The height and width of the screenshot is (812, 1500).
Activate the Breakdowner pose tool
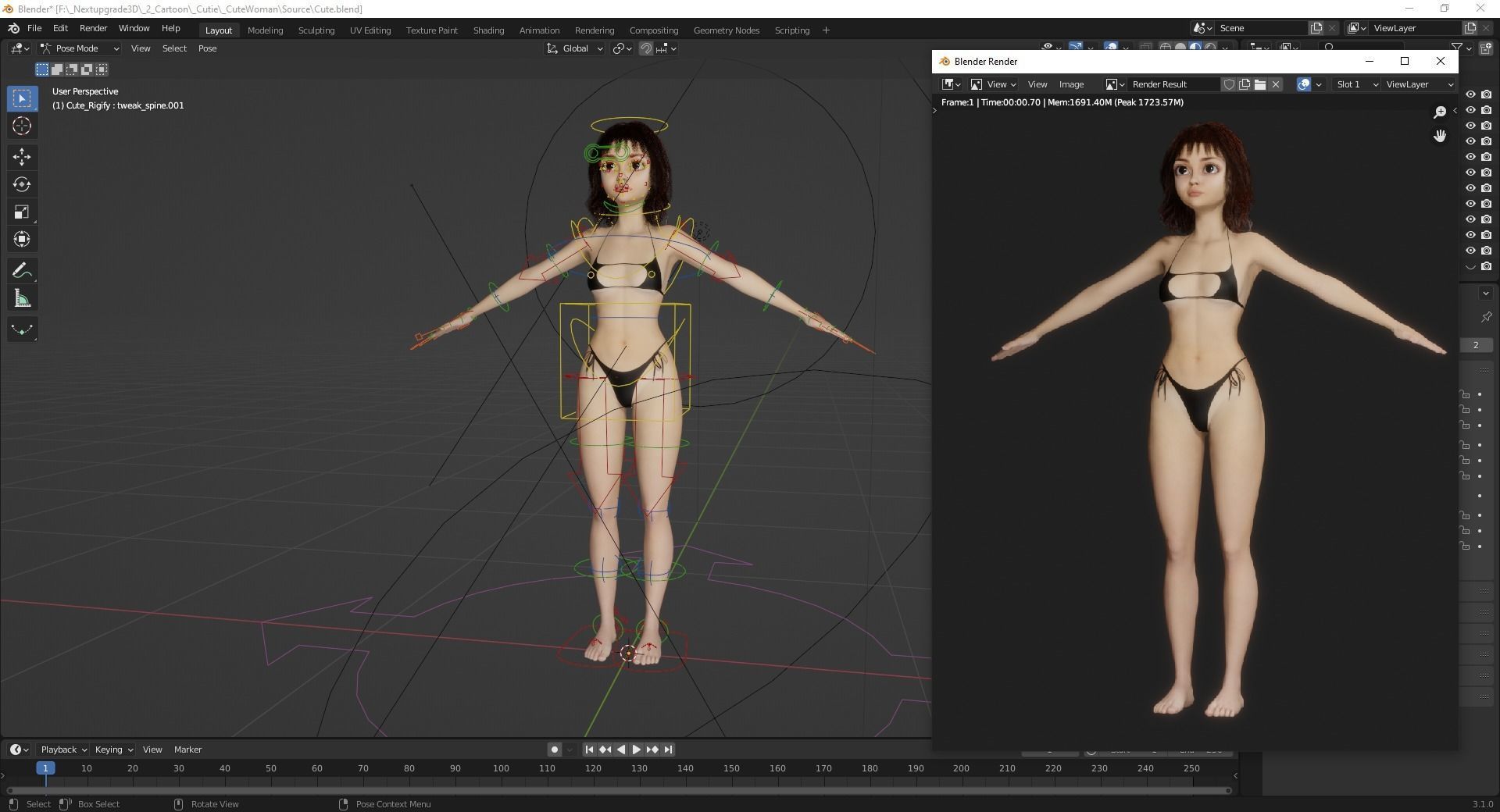[x=22, y=329]
